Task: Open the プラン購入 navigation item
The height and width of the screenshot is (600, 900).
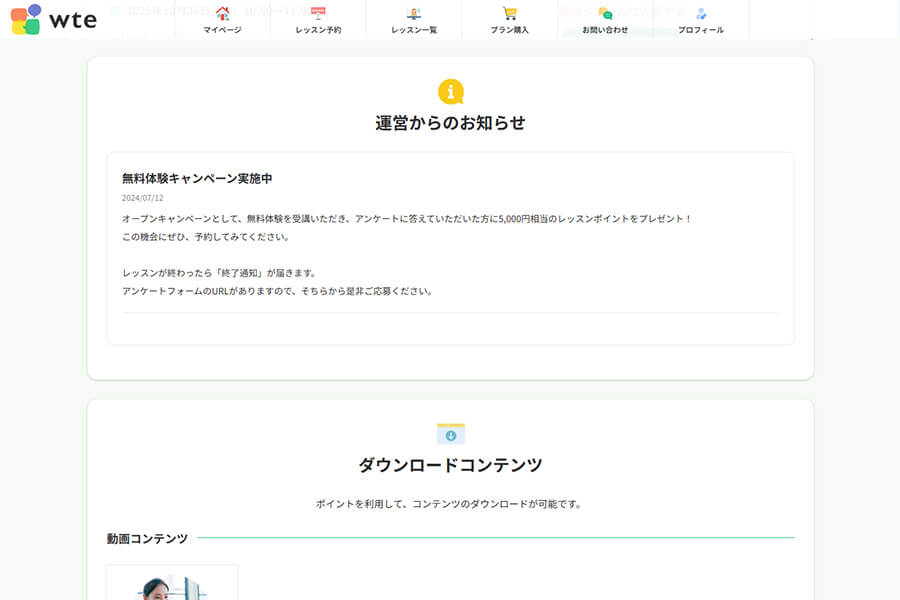Action: [510, 28]
